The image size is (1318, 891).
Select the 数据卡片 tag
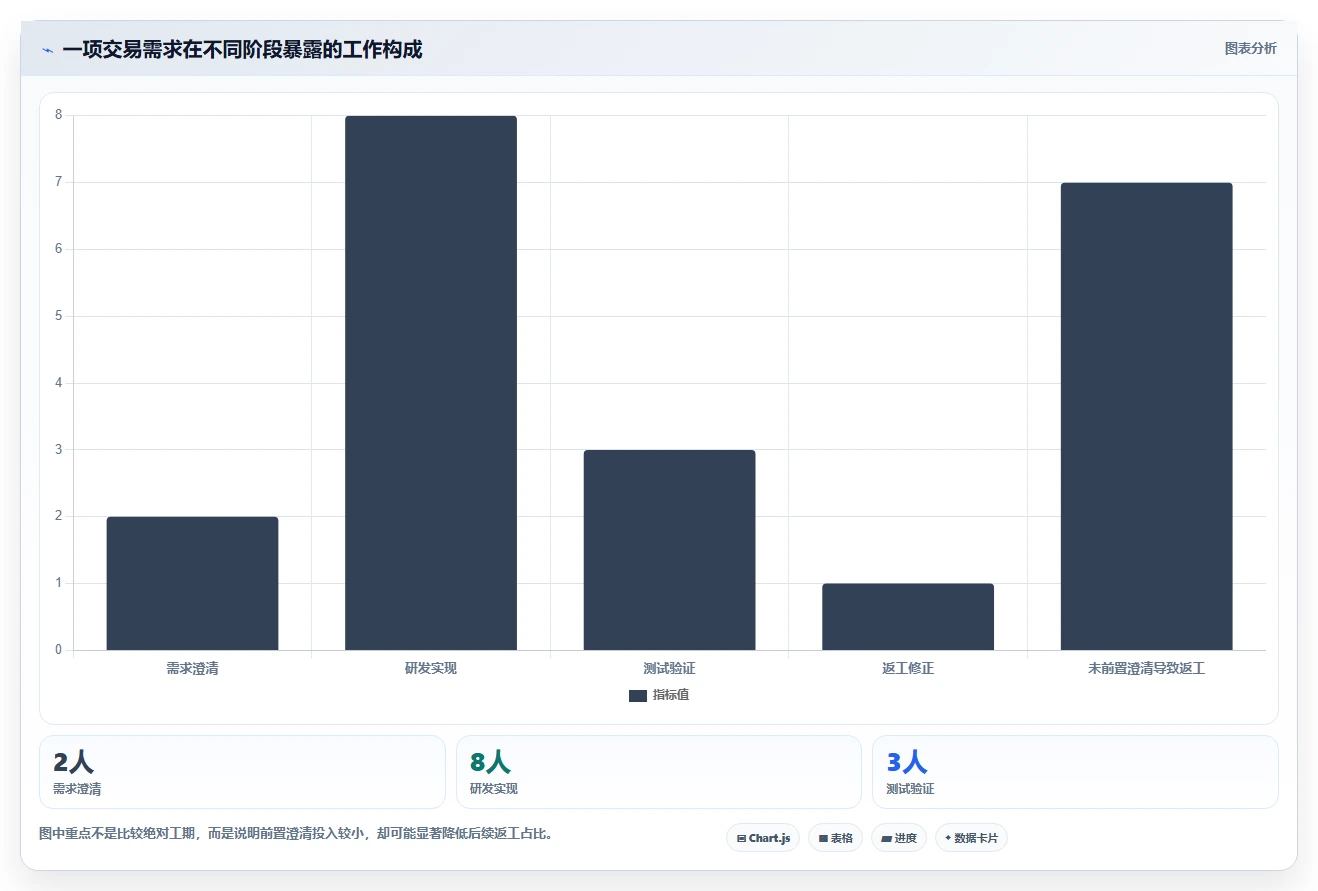pyautogui.click(x=971, y=838)
